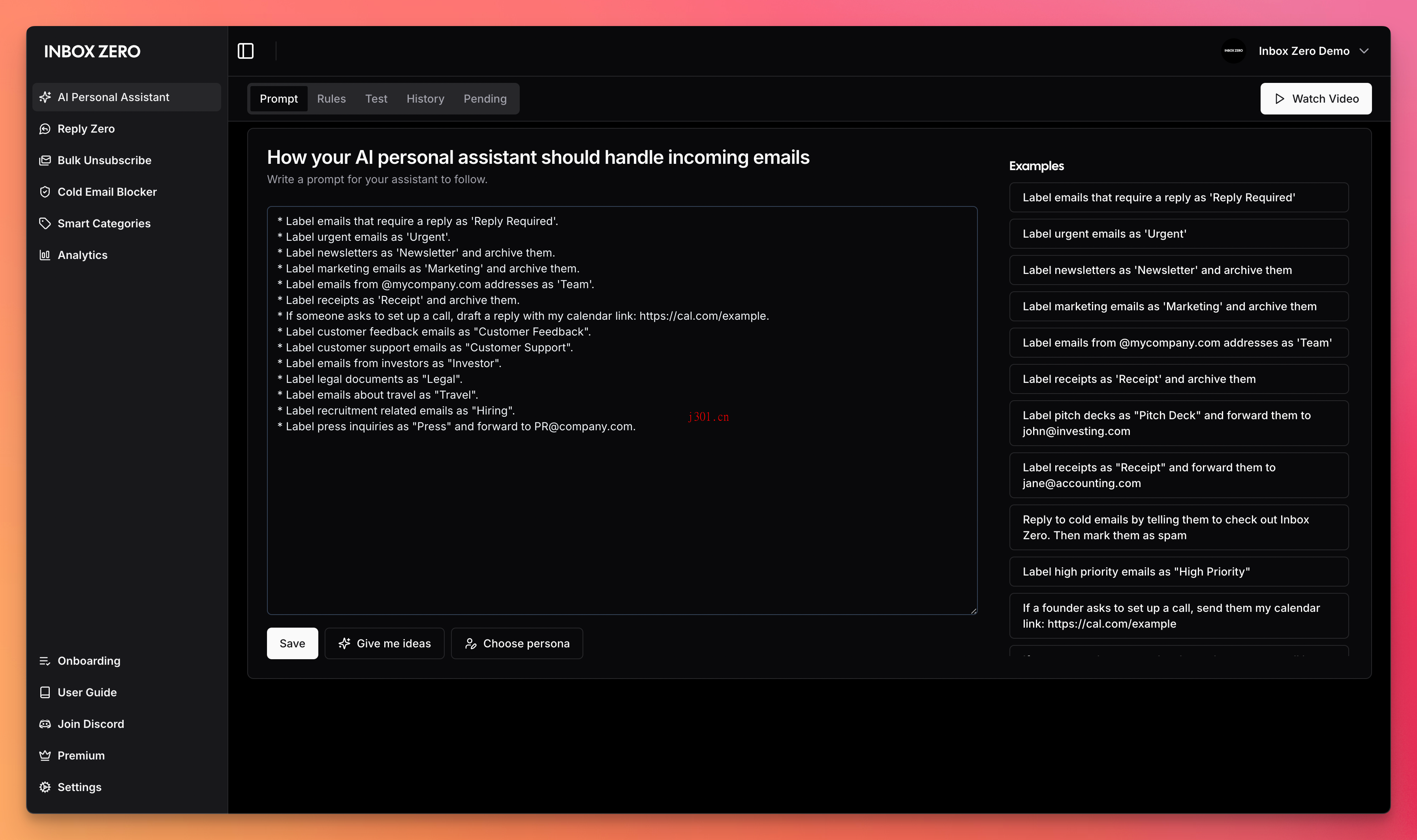Add example about @mycompany.com 'Team' label

[x=1179, y=343]
